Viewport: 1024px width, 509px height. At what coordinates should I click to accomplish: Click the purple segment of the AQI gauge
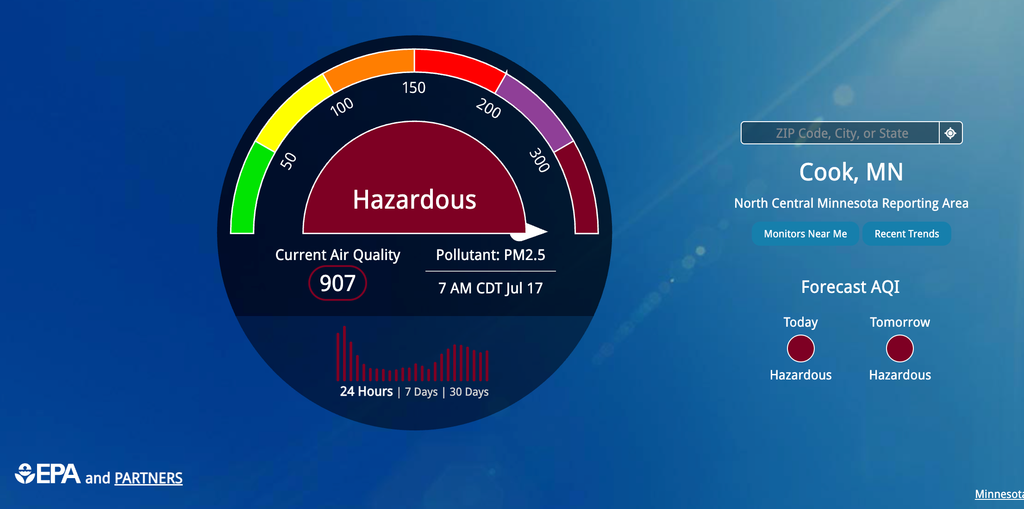539,109
